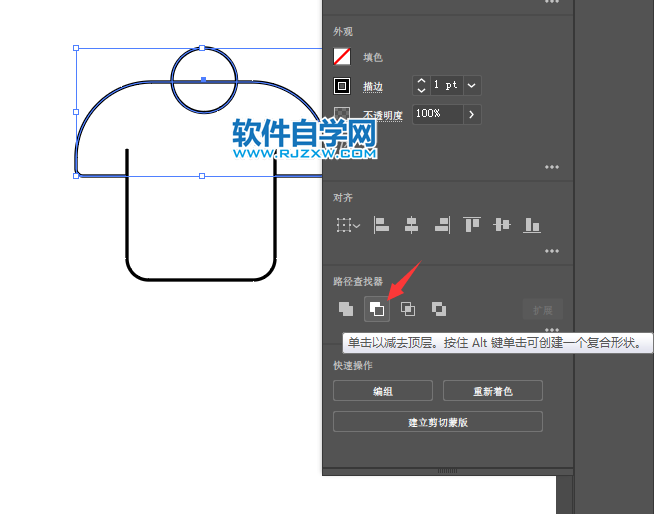The image size is (654, 514).
Task: Click the Recolor (重新着色) button
Action: click(x=493, y=391)
